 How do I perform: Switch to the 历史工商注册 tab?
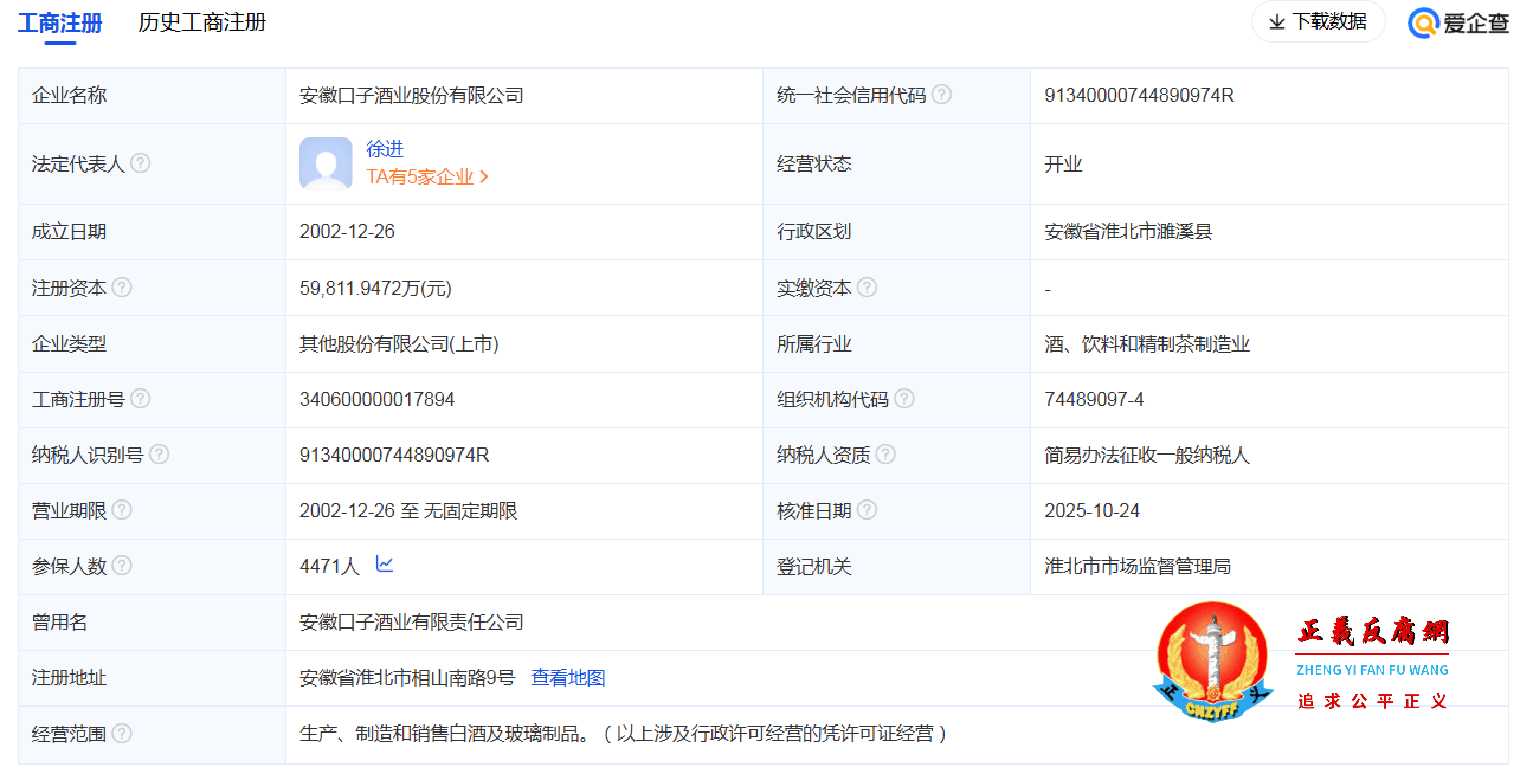tap(200, 21)
